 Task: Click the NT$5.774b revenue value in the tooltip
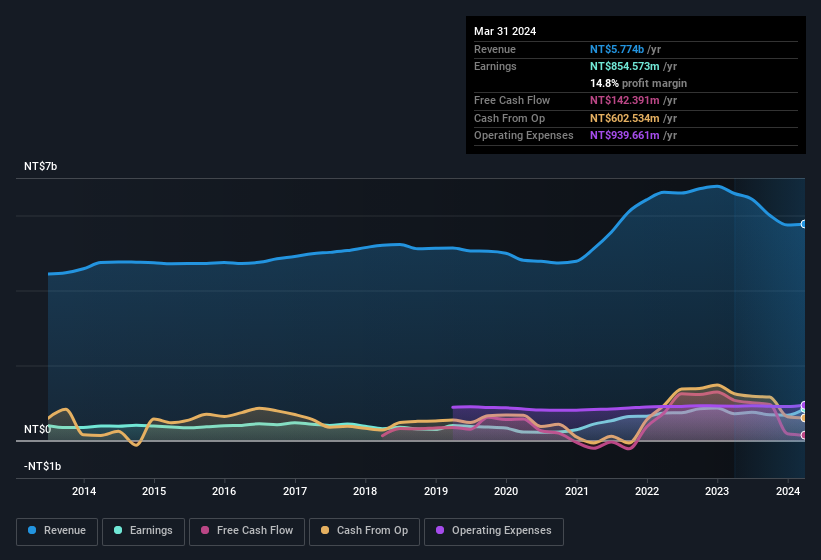click(x=617, y=48)
